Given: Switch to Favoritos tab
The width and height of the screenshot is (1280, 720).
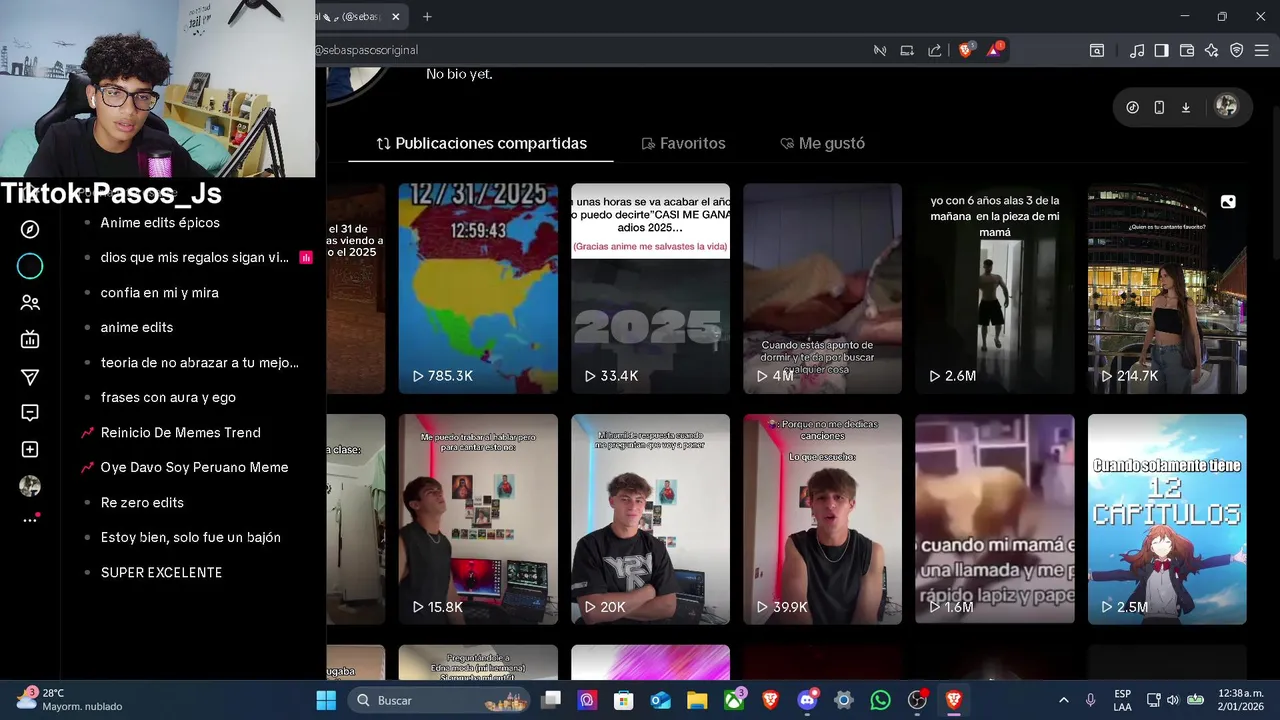Looking at the screenshot, I should click(x=683, y=143).
